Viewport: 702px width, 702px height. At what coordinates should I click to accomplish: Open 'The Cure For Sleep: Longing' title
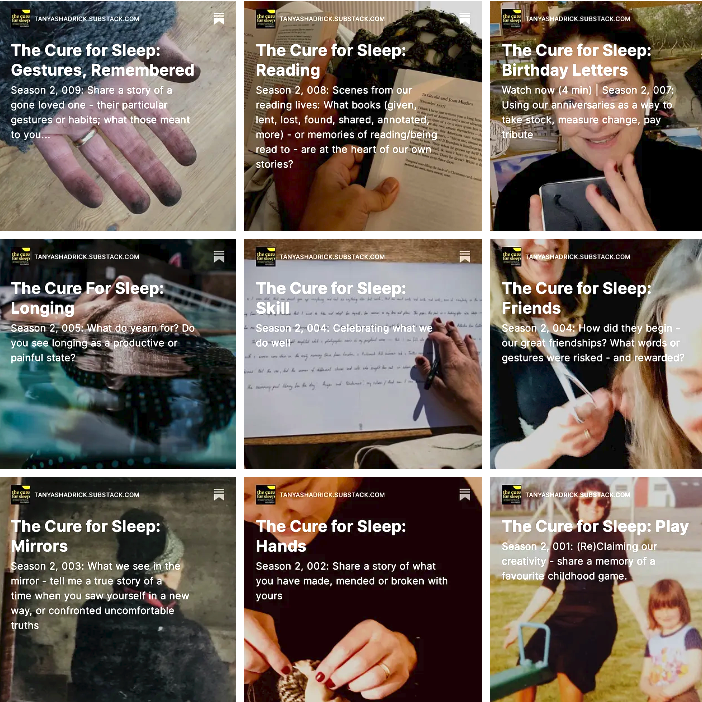click(87, 298)
